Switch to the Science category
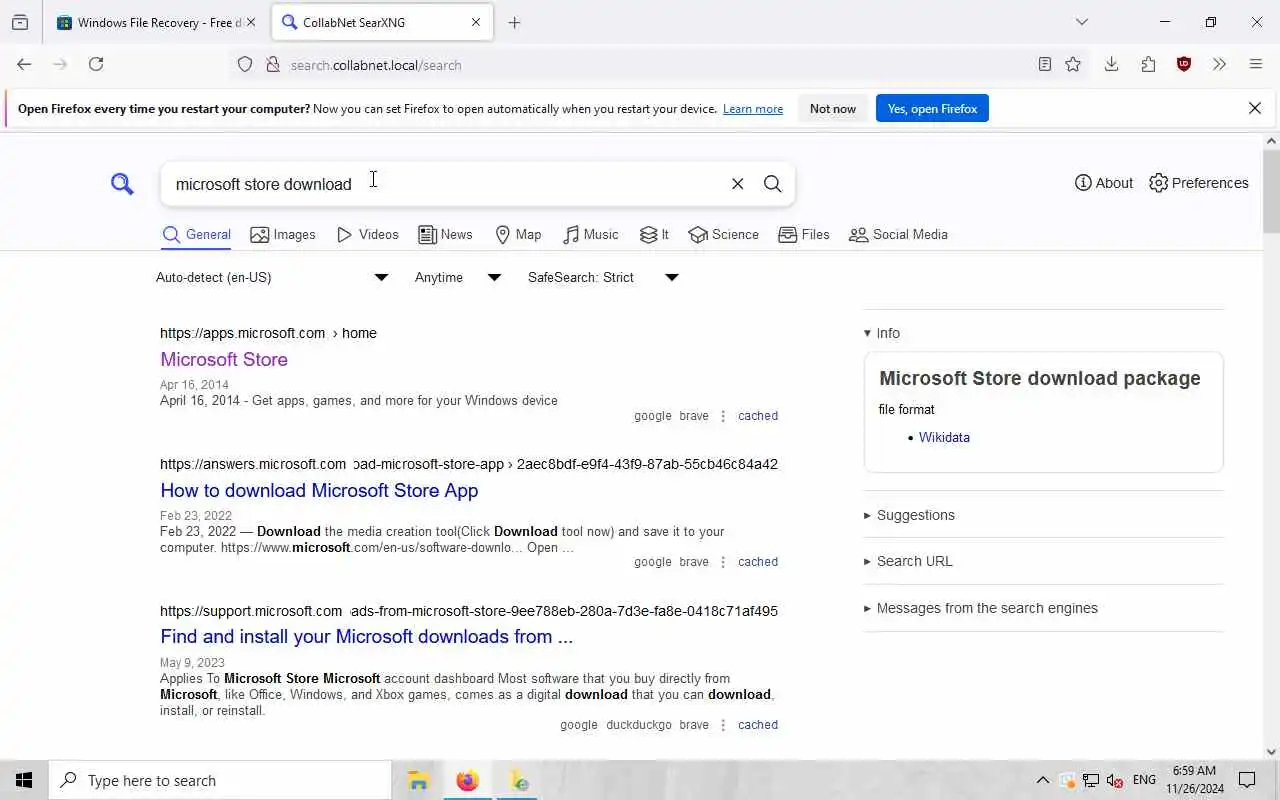Screen dimensions: 1280x800 click(723, 234)
